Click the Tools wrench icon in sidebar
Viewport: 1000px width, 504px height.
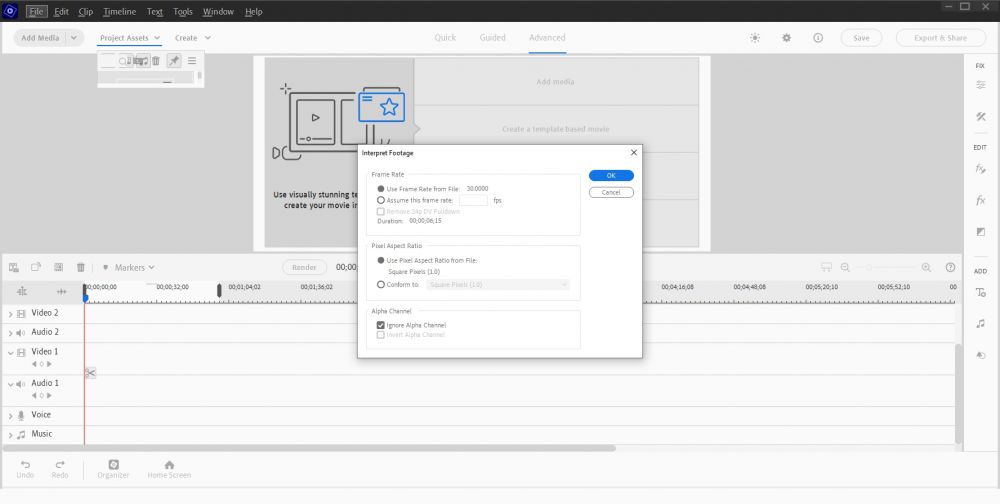tap(980, 117)
